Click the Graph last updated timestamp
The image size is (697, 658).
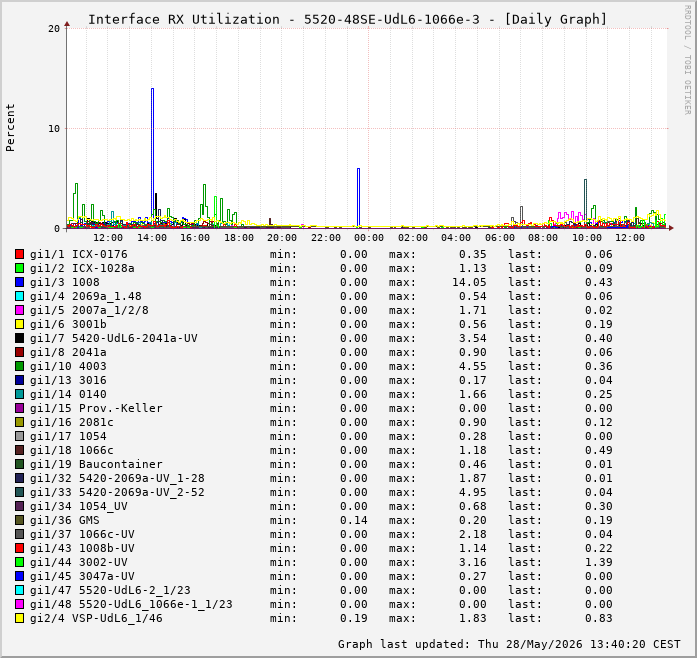point(509,644)
